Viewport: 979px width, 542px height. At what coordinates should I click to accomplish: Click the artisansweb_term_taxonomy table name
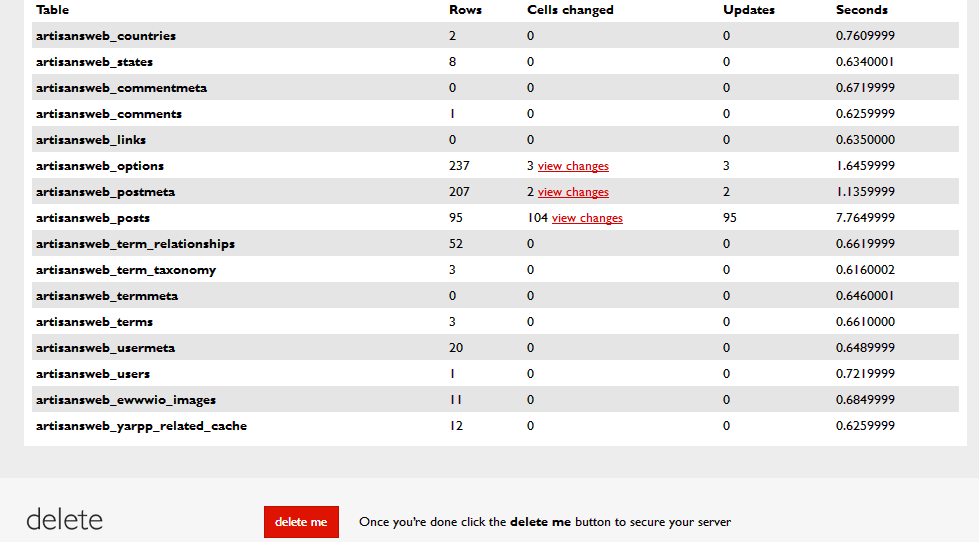(126, 270)
